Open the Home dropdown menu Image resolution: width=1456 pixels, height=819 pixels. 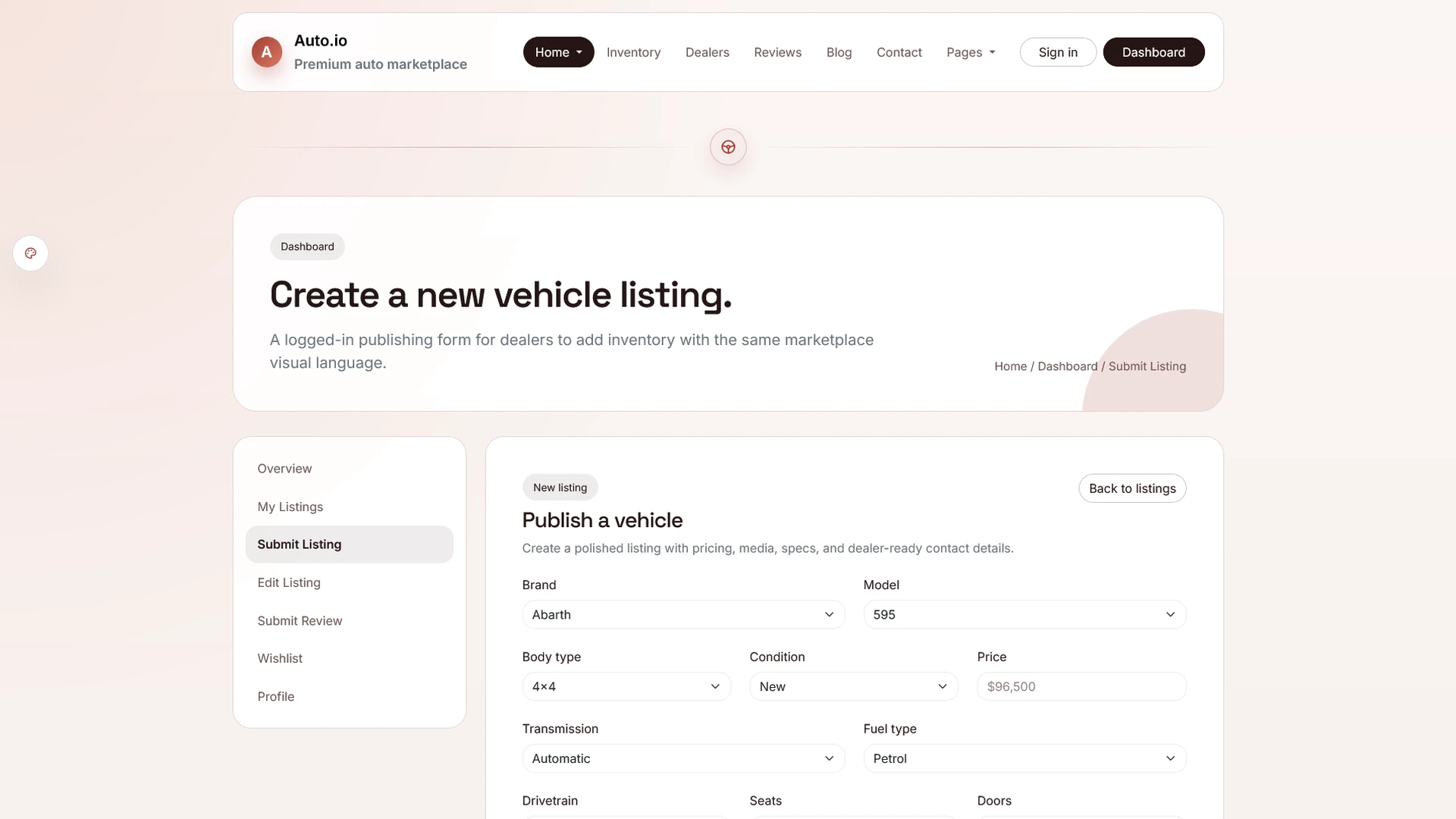[x=558, y=52]
